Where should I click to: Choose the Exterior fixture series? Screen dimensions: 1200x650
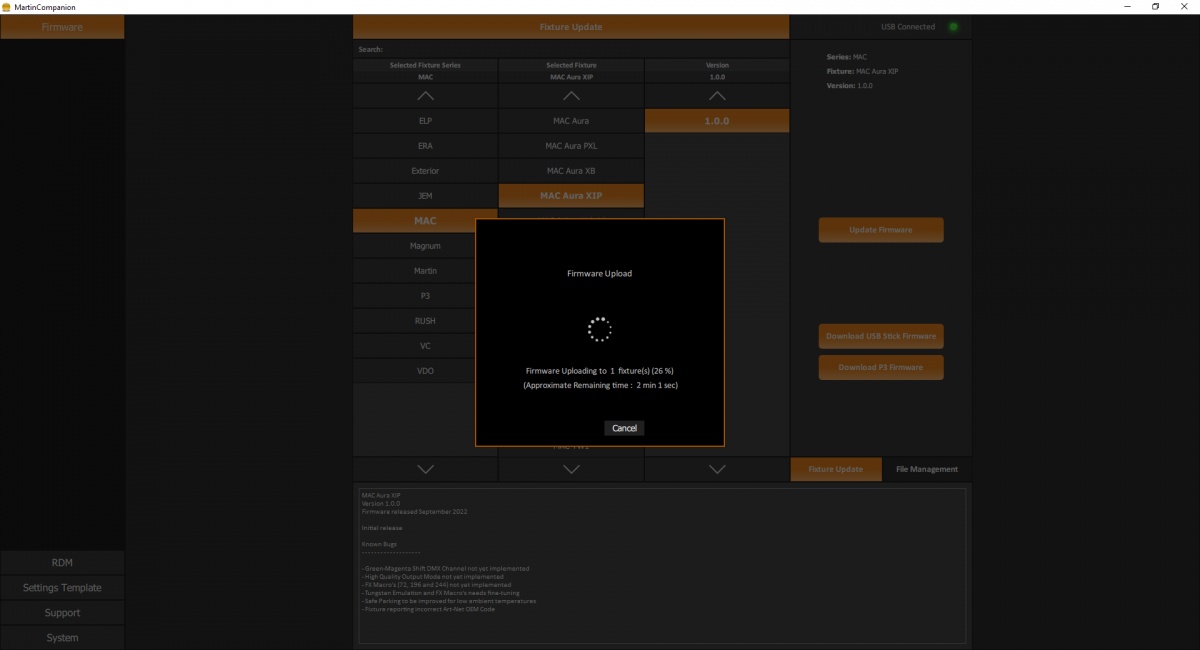(425, 171)
